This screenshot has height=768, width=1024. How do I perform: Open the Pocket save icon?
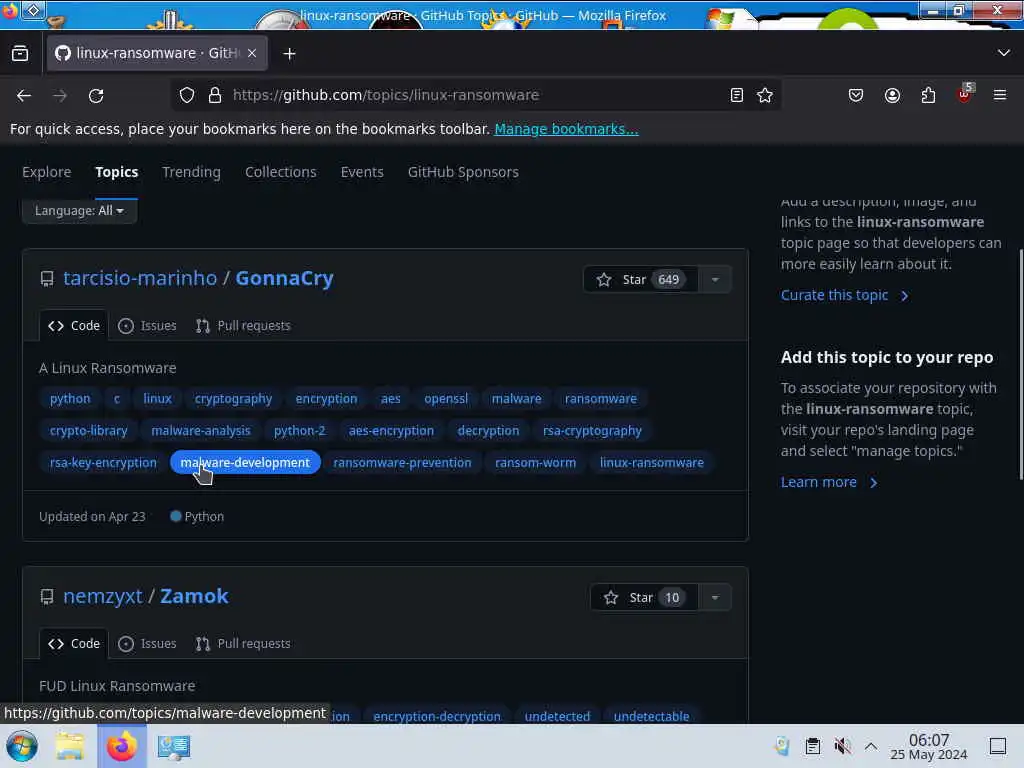point(856,95)
